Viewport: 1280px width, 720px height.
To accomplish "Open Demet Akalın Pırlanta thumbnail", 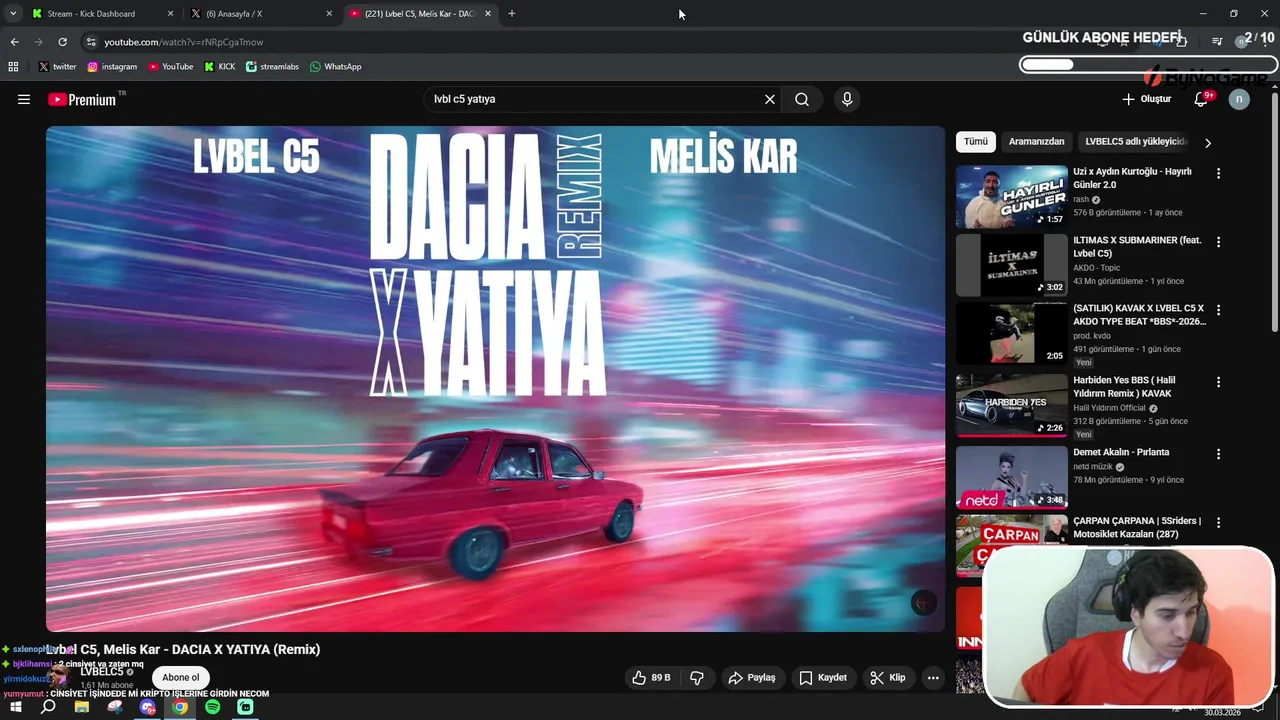I will click(1012, 477).
